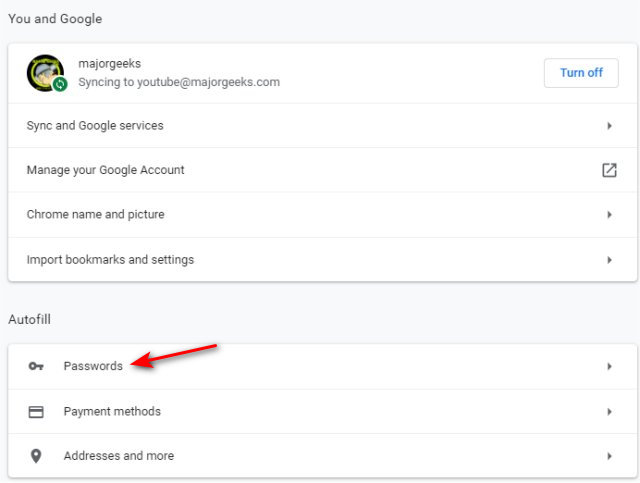Open Payment methods settings
The height and width of the screenshot is (483, 640).
(x=322, y=412)
